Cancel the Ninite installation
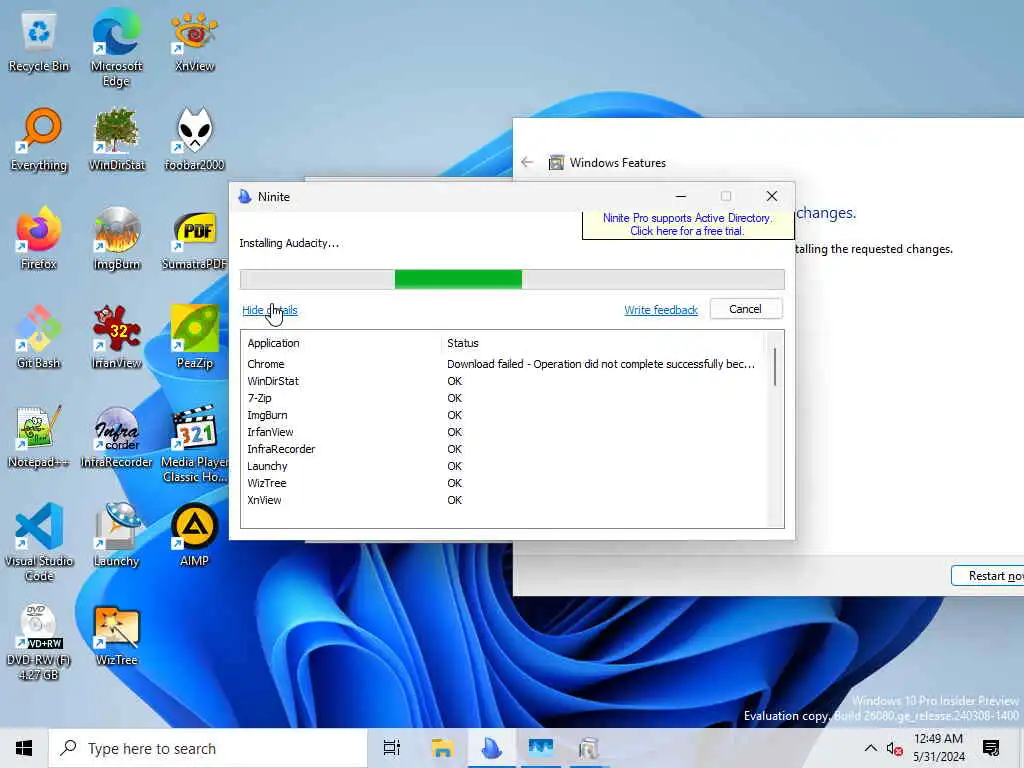Viewport: 1024px width, 768px height. (x=745, y=309)
